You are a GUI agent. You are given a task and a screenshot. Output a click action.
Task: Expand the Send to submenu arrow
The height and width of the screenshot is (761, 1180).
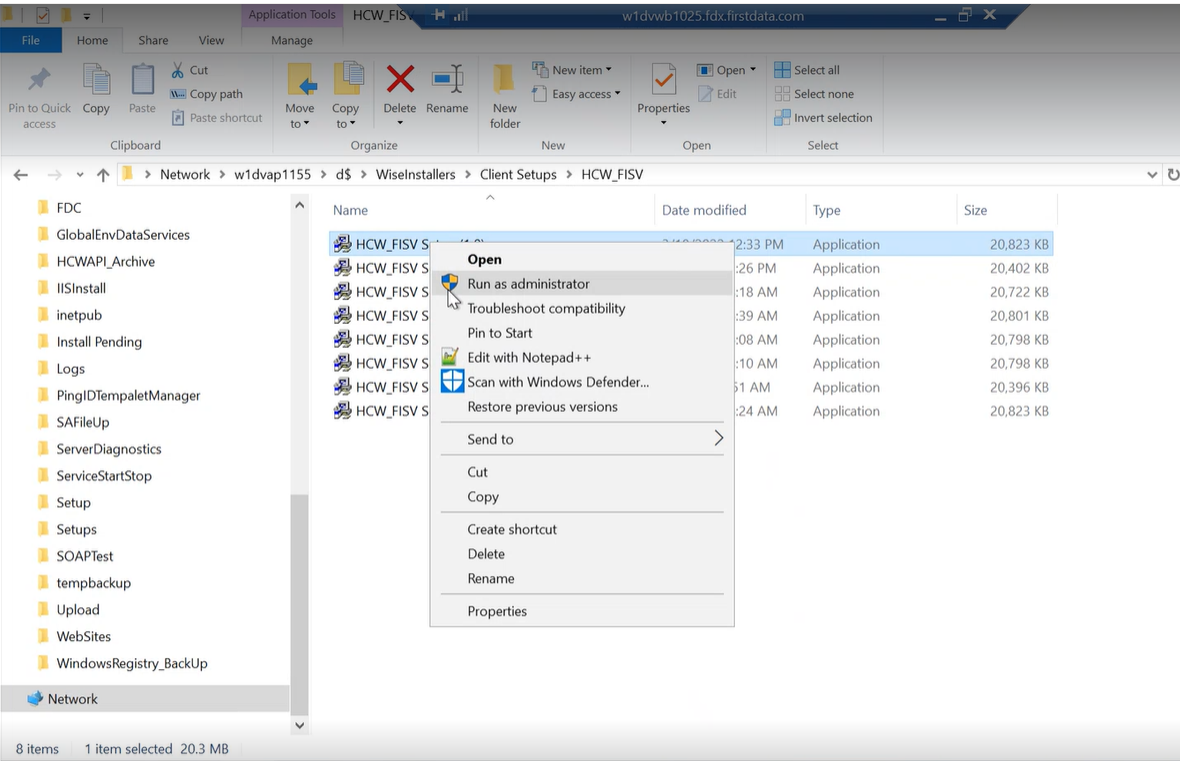(718, 438)
